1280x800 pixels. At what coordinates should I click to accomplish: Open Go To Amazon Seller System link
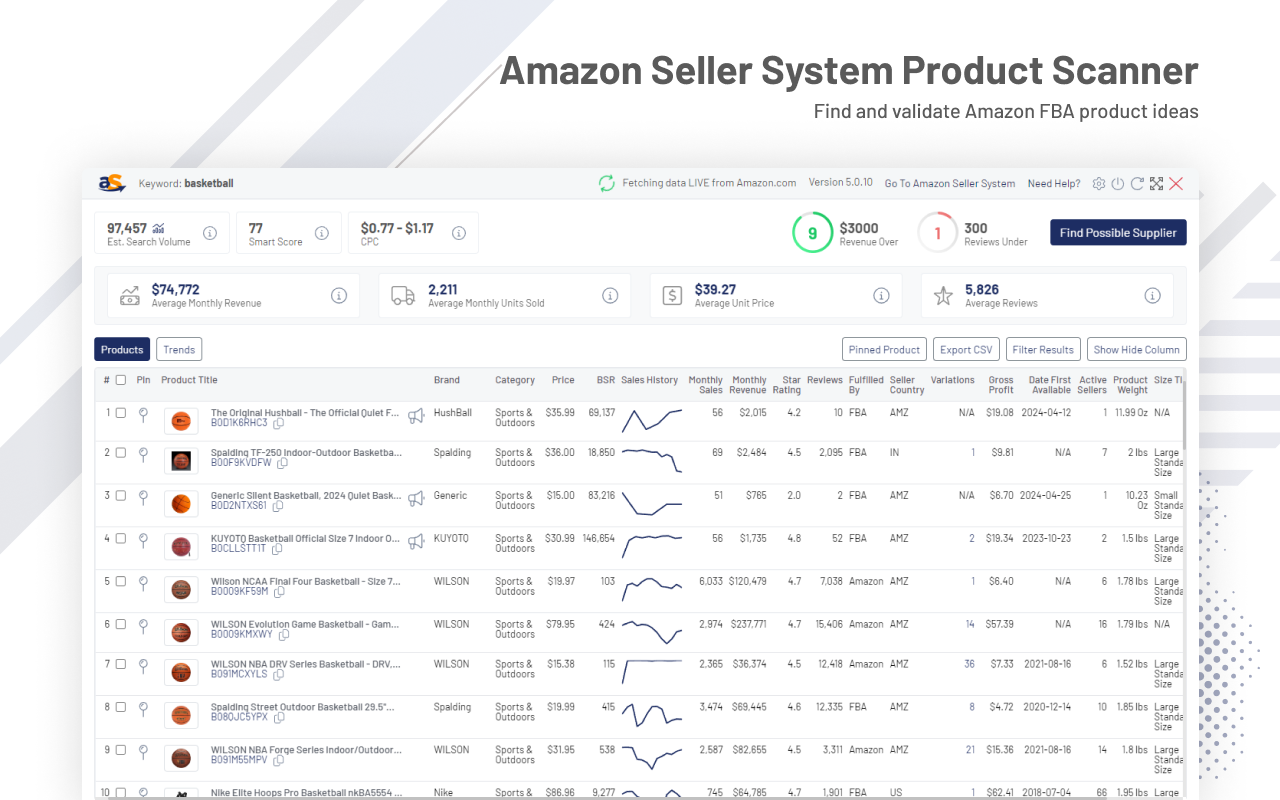949,184
